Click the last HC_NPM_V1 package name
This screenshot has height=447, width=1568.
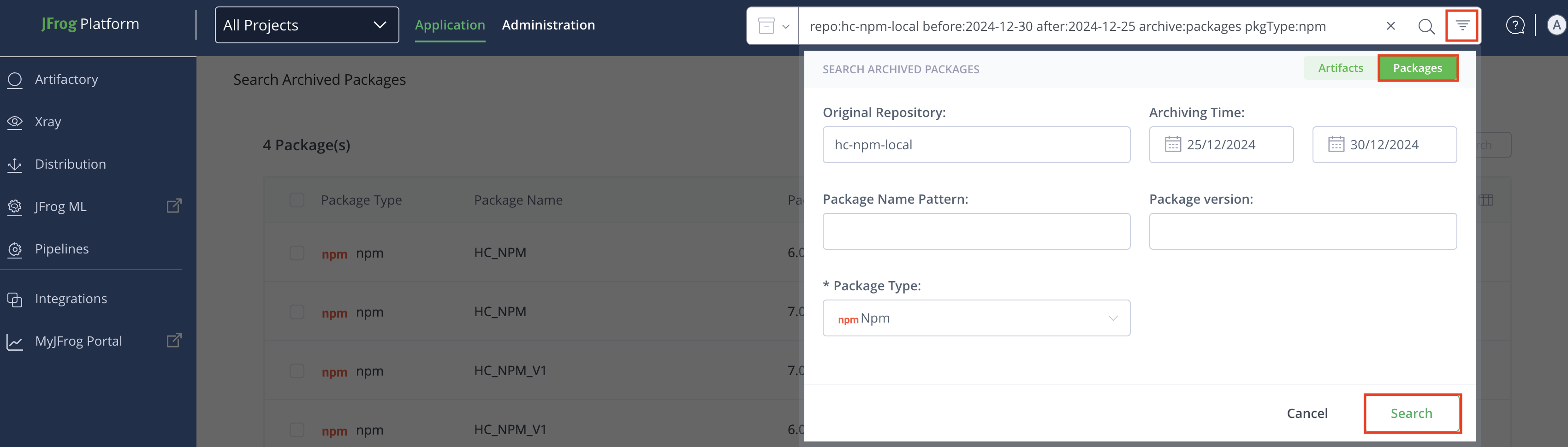click(510, 430)
